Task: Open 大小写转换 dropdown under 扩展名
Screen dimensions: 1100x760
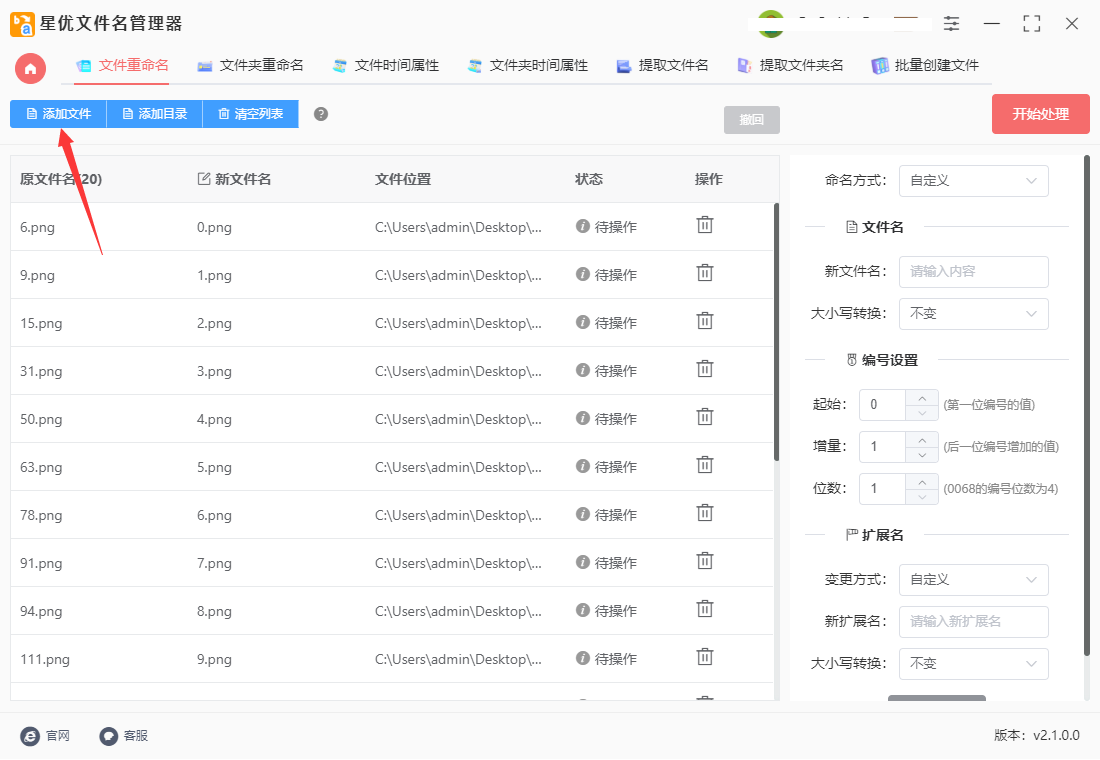Action: pyautogui.click(x=974, y=664)
